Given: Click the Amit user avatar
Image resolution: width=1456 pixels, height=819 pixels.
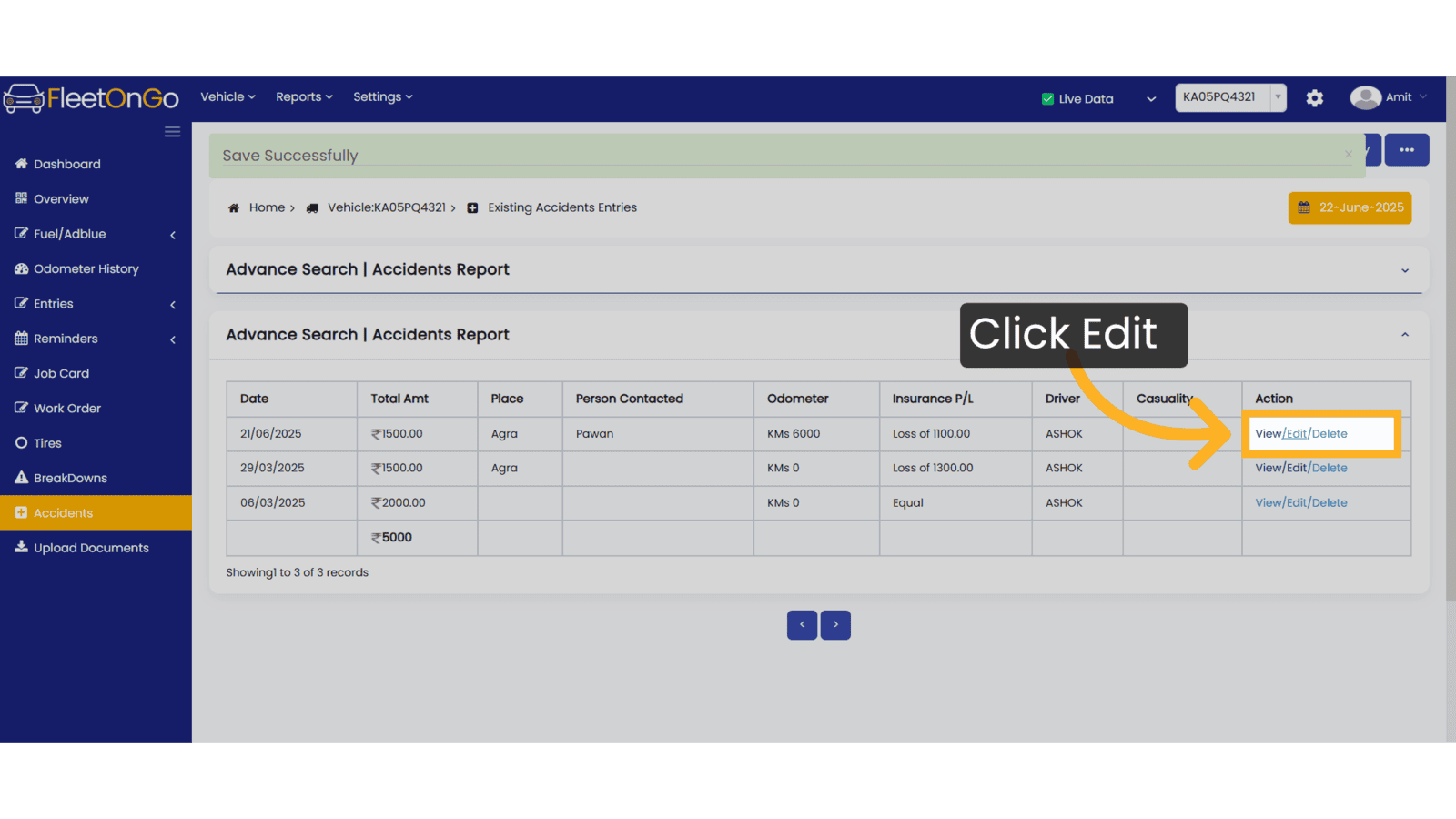Looking at the screenshot, I should [x=1365, y=97].
